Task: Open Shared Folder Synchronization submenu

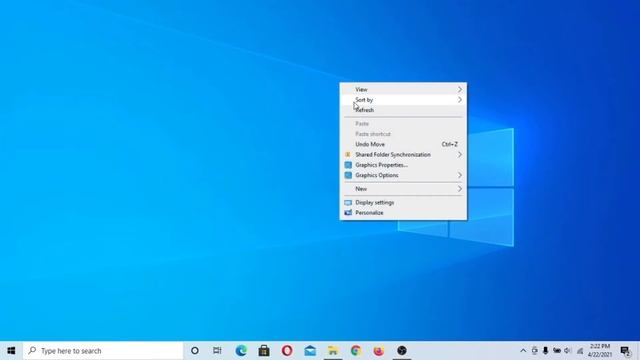Action: pyautogui.click(x=403, y=155)
